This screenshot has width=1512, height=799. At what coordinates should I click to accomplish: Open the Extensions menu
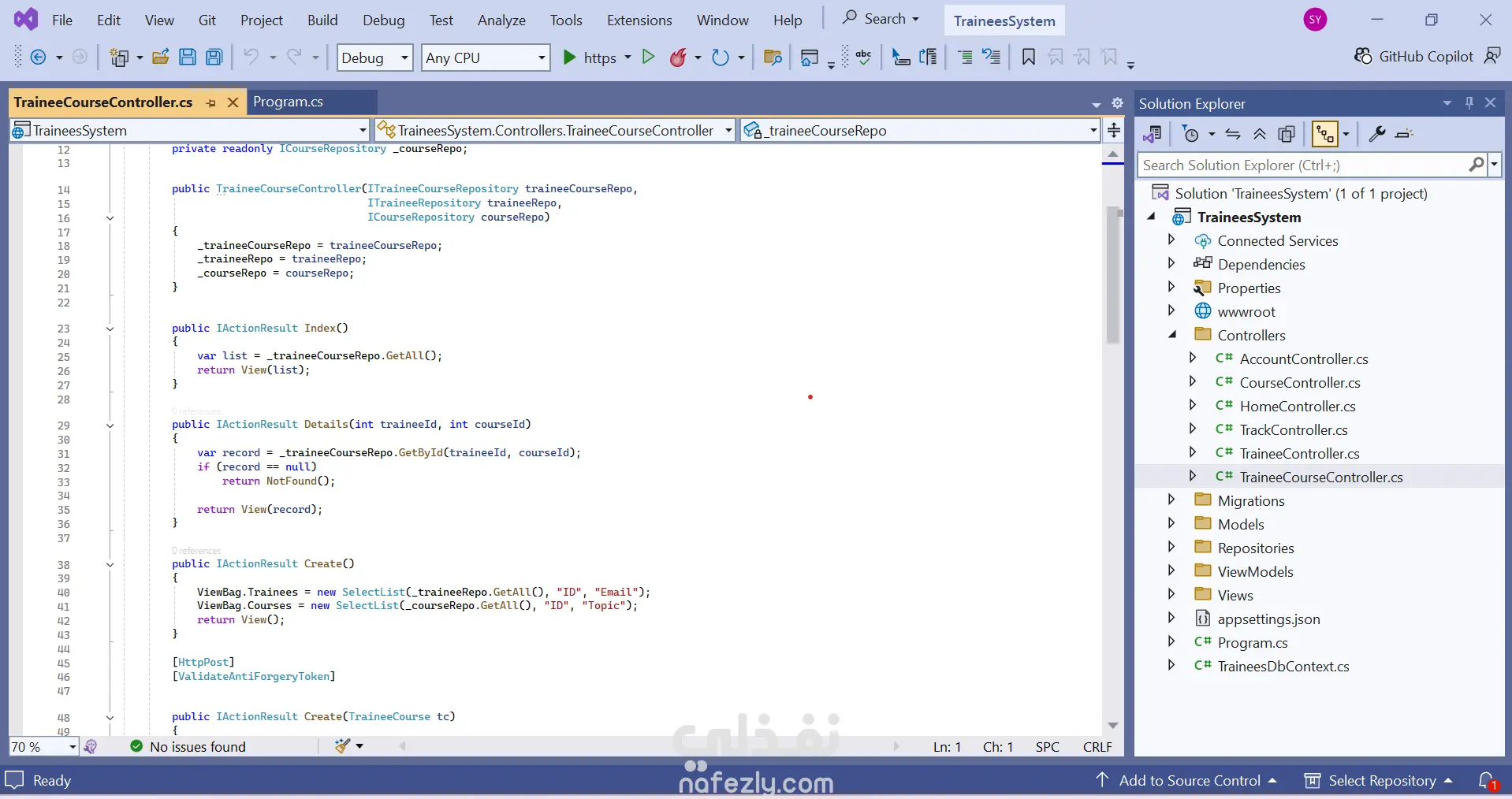click(639, 20)
